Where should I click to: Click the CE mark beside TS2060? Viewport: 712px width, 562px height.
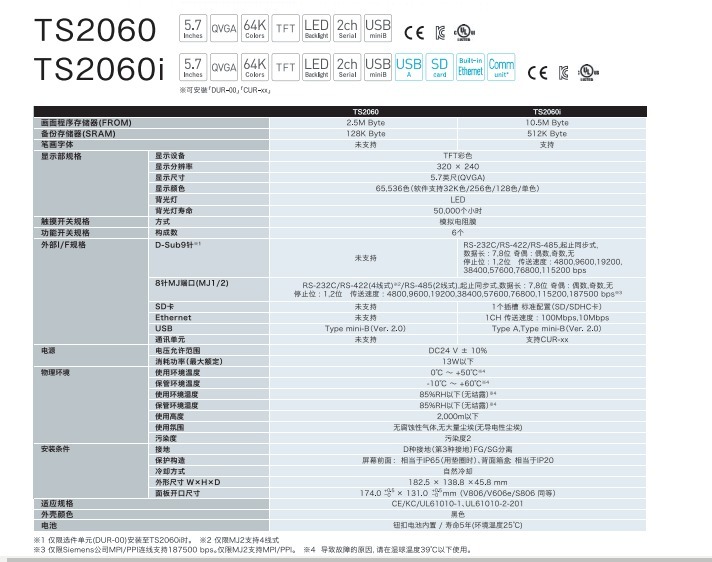(414, 33)
